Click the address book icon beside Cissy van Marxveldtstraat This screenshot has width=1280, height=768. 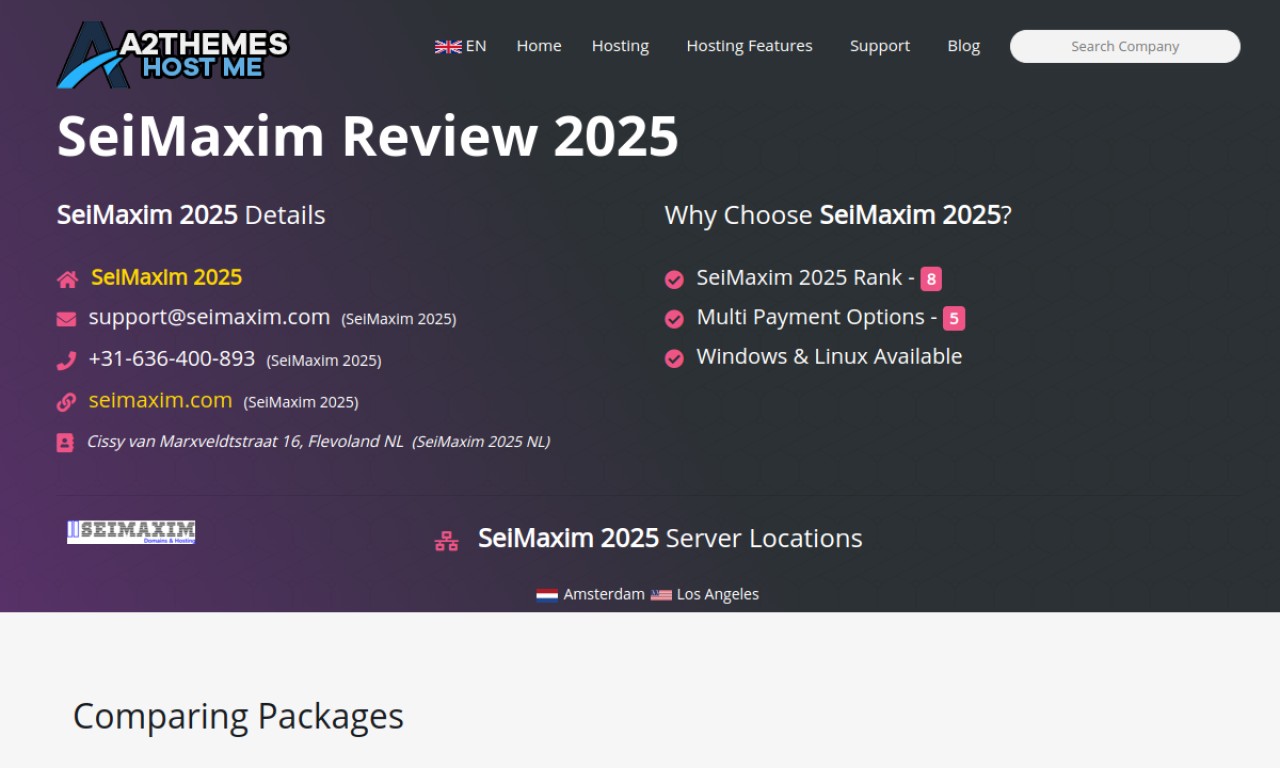point(65,442)
